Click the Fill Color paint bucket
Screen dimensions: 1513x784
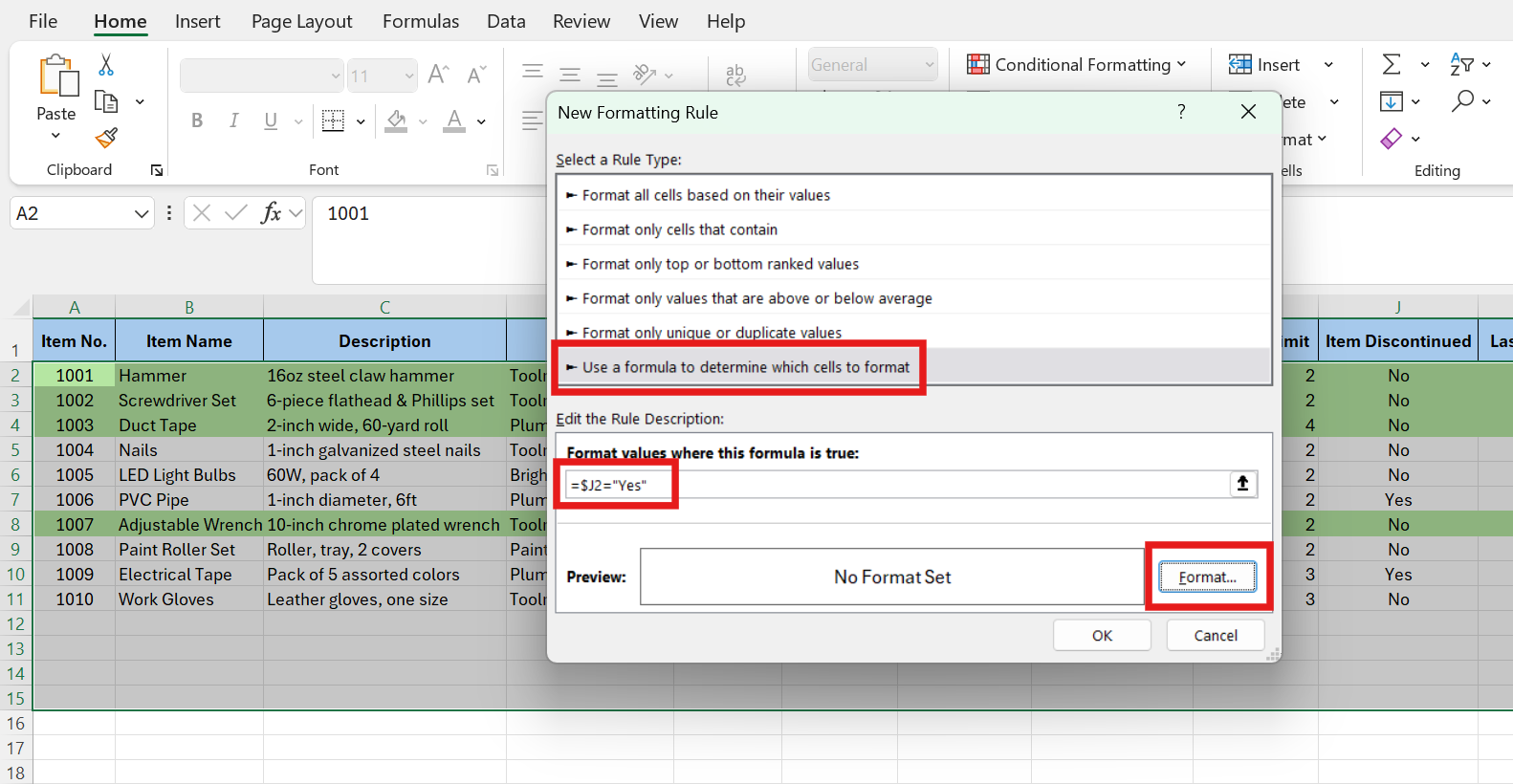click(396, 120)
